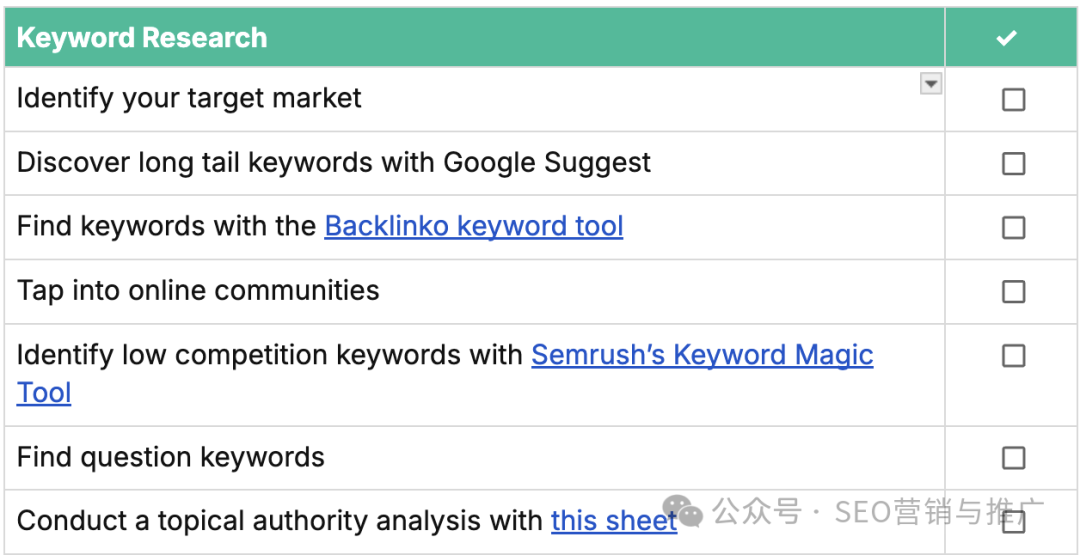Check the Discover long tail keywords box

[x=1013, y=164]
